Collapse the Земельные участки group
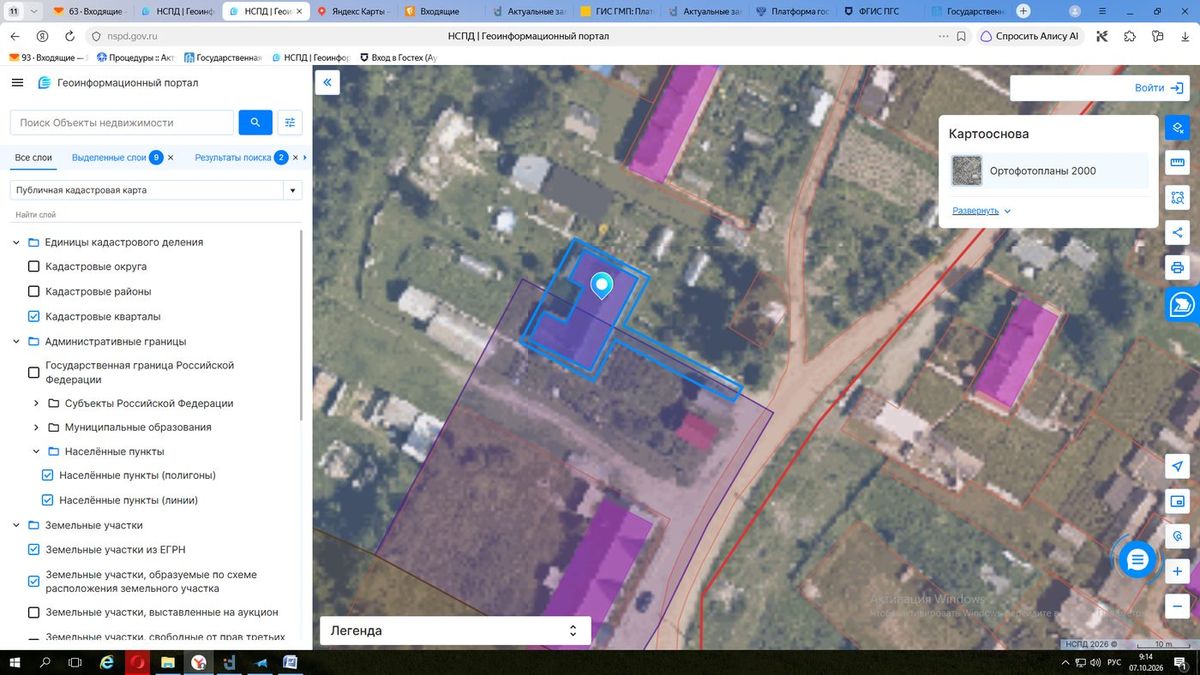This screenshot has height=675, width=1200. (16, 525)
